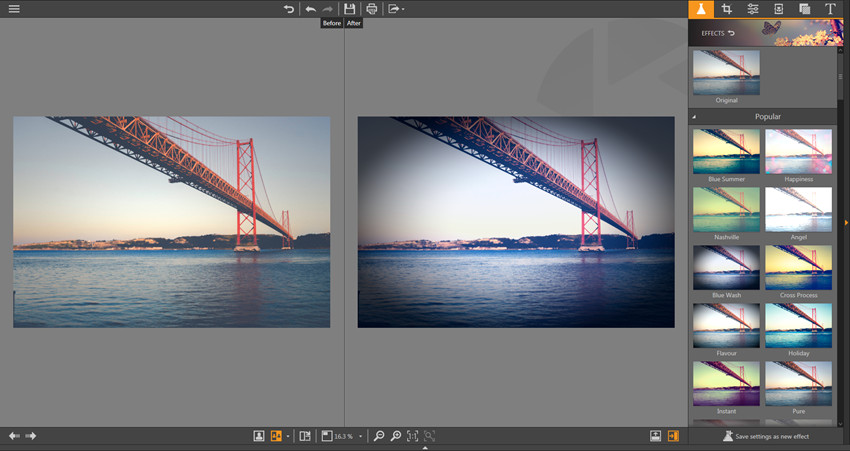Open the split view options dropdown
Viewport: 850px width, 451px height.
pyautogui.click(x=288, y=436)
